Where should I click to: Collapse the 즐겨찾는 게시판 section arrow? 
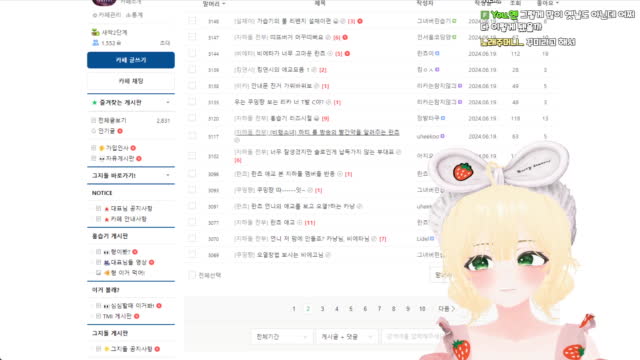pos(168,102)
